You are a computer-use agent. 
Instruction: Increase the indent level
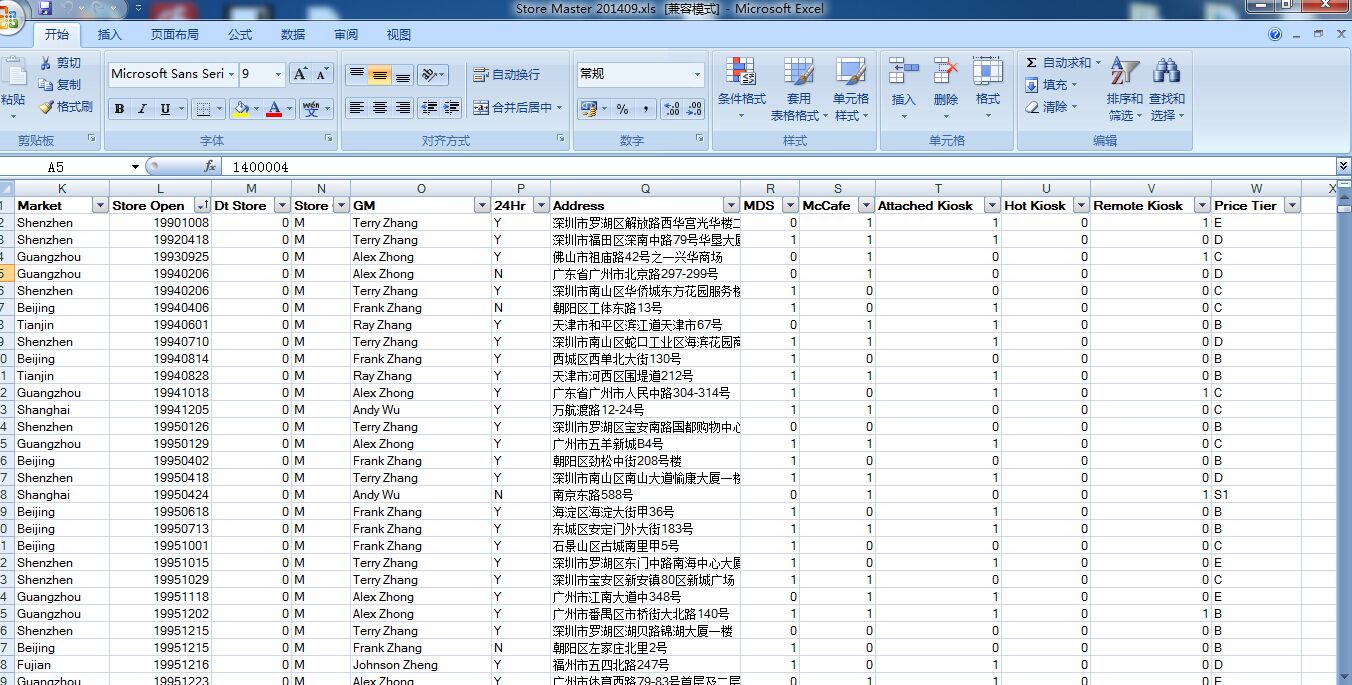451,108
